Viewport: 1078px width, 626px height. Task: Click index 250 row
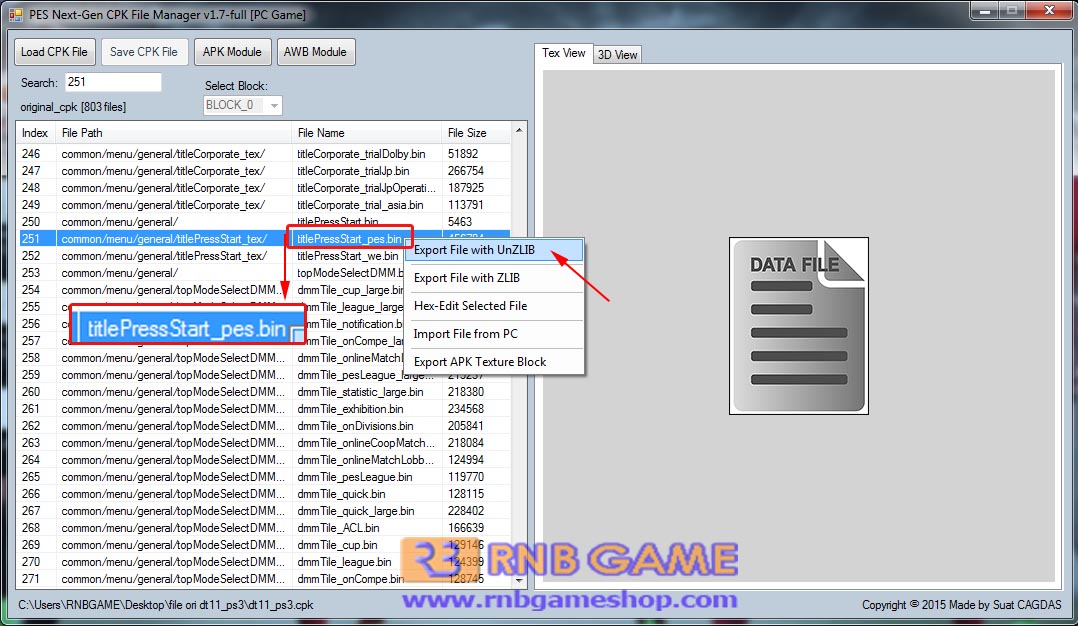coord(263,222)
